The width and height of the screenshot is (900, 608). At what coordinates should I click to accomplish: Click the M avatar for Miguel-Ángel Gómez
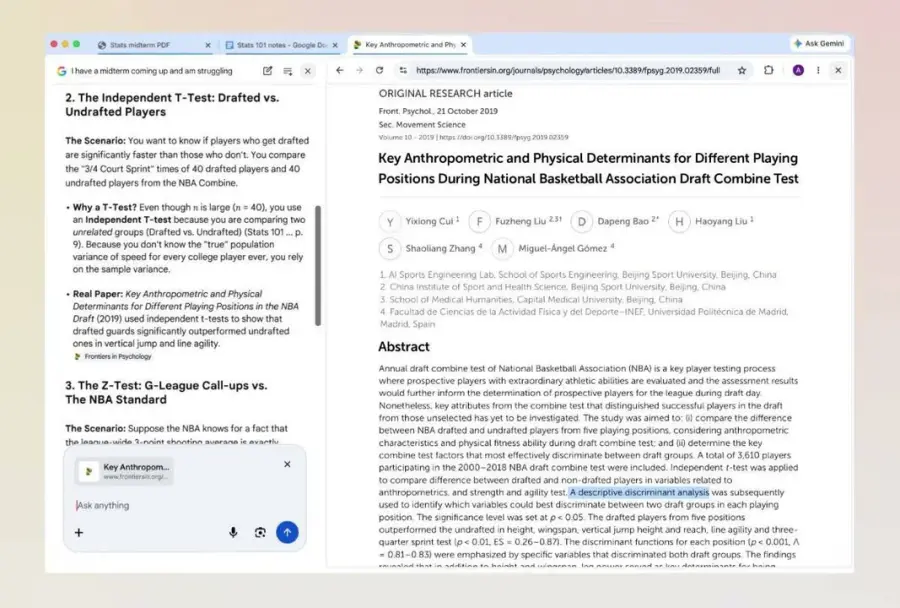click(x=502, y=249)
